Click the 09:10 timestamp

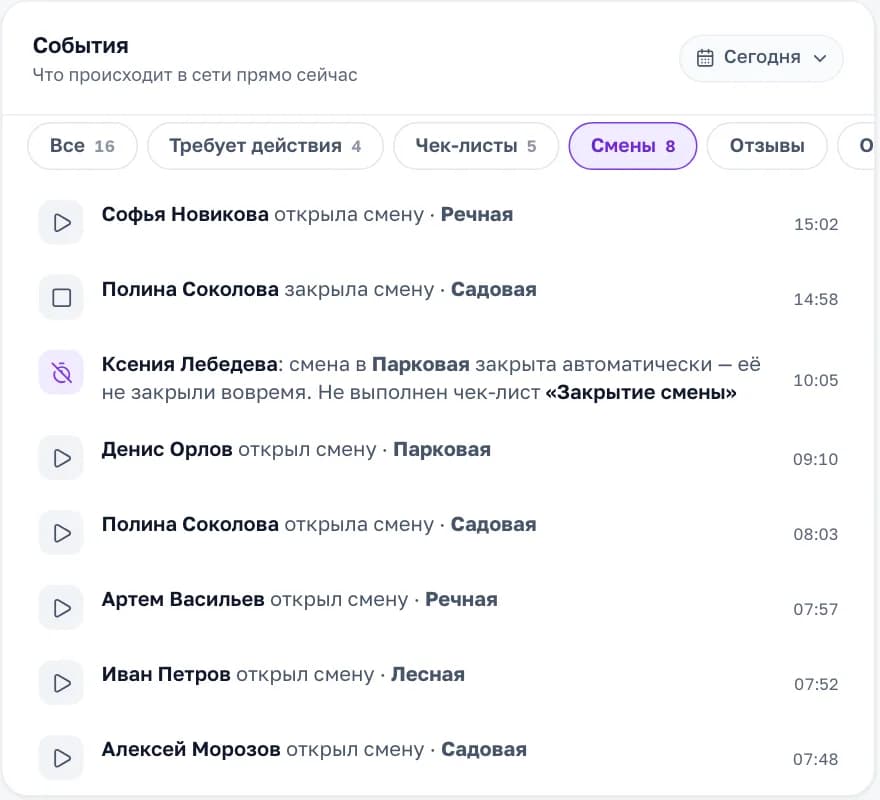click(x=816, y=460)
